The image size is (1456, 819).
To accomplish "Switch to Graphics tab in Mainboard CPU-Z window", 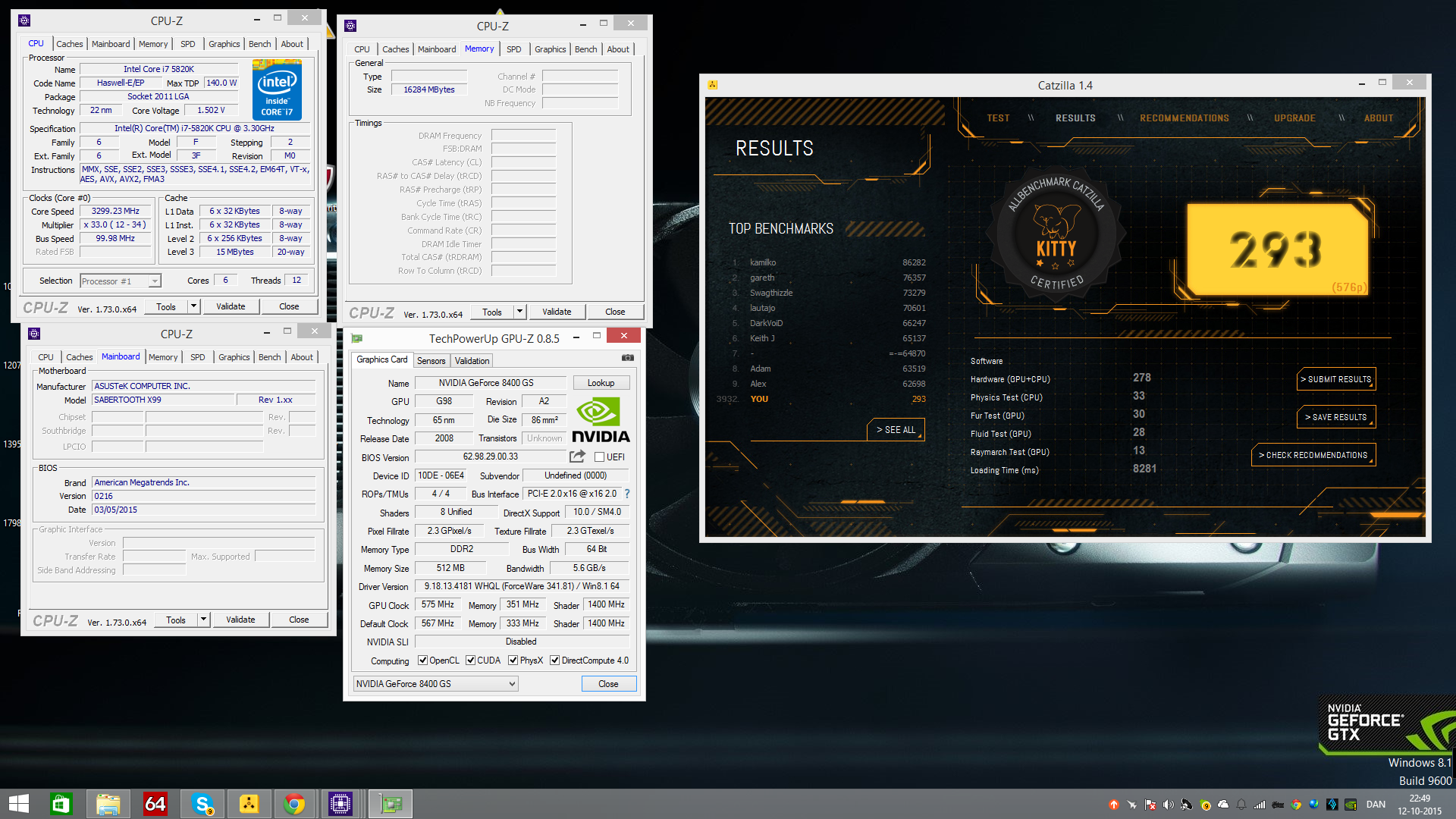I will pos(234,357).
